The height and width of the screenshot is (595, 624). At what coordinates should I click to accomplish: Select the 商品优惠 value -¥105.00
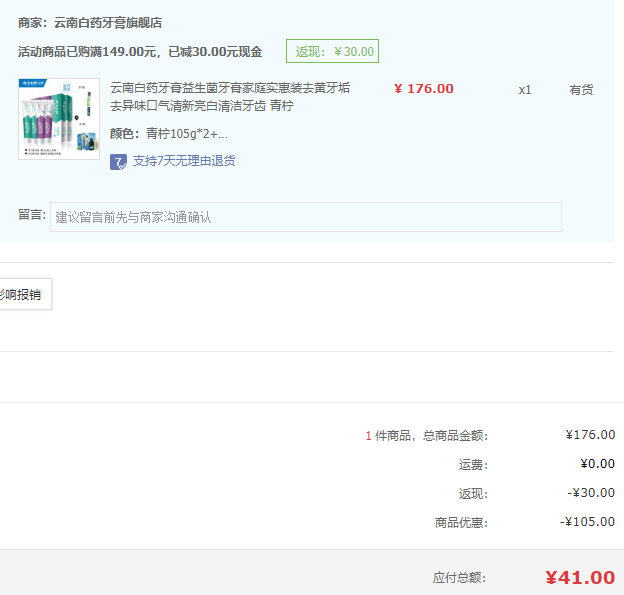(587, 522)
